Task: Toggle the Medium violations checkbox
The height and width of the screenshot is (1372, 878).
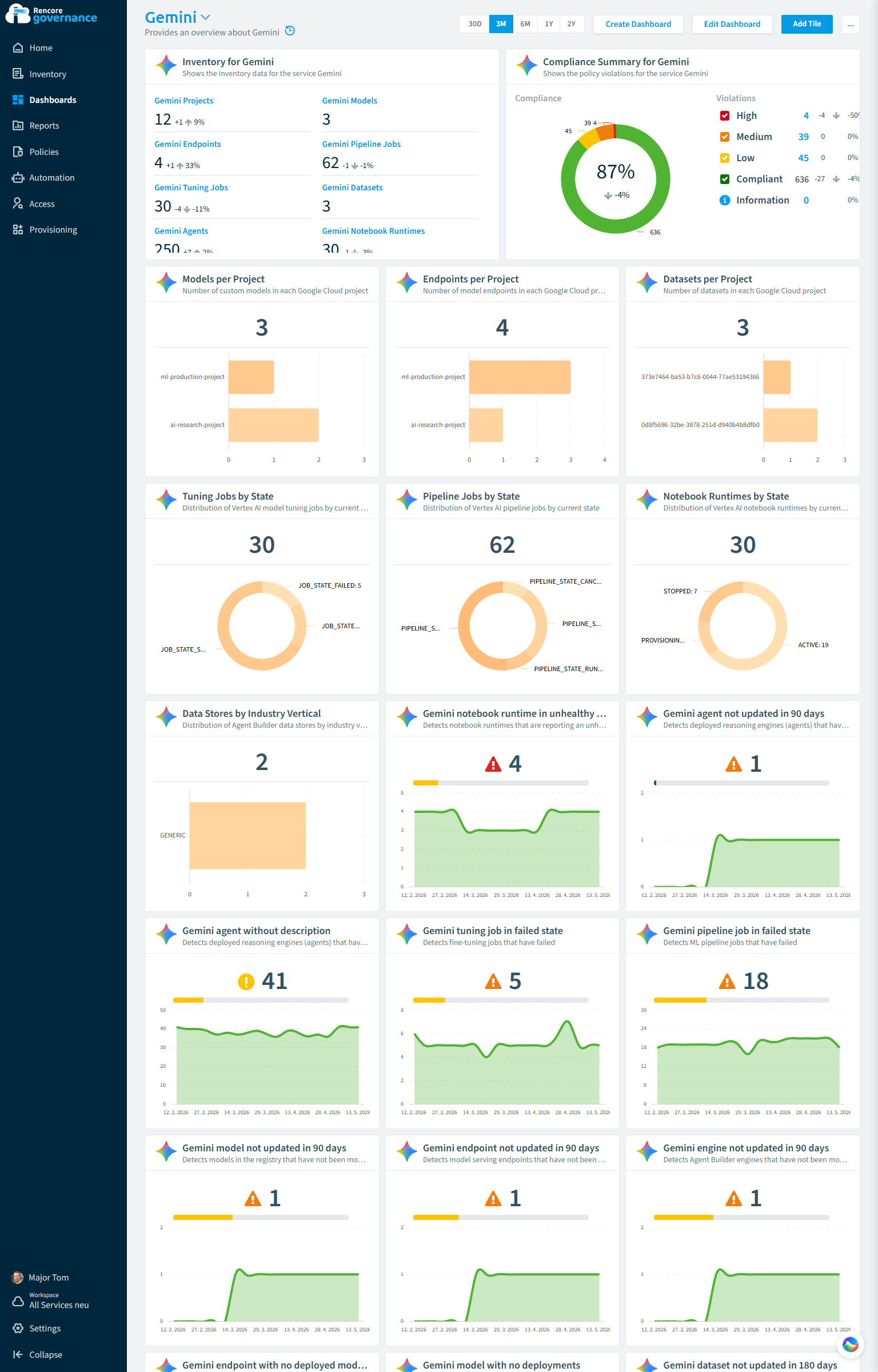Action: (725, 137)
